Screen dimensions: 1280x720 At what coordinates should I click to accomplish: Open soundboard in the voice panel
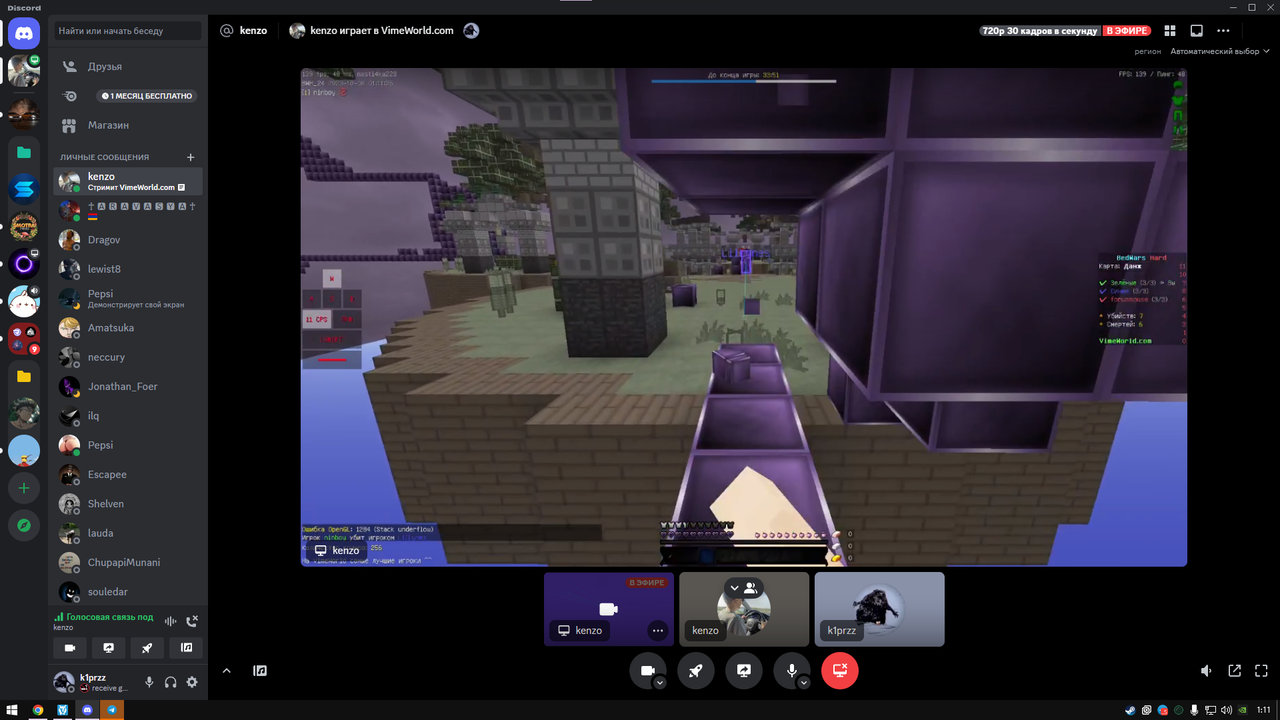tap(186, 648)
